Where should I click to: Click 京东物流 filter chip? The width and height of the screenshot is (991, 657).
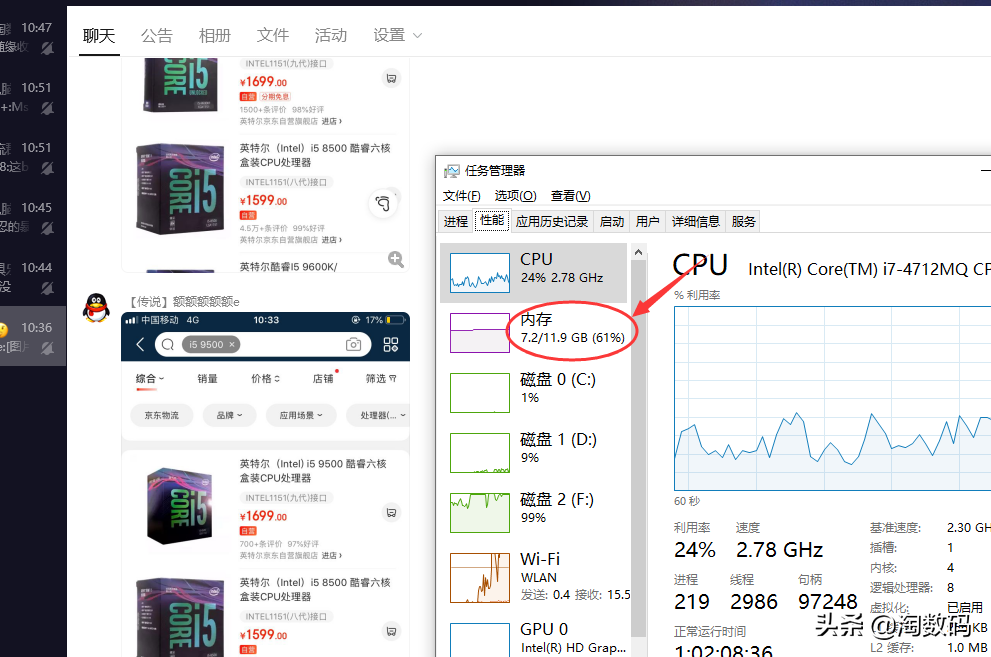tap(162, 415)
